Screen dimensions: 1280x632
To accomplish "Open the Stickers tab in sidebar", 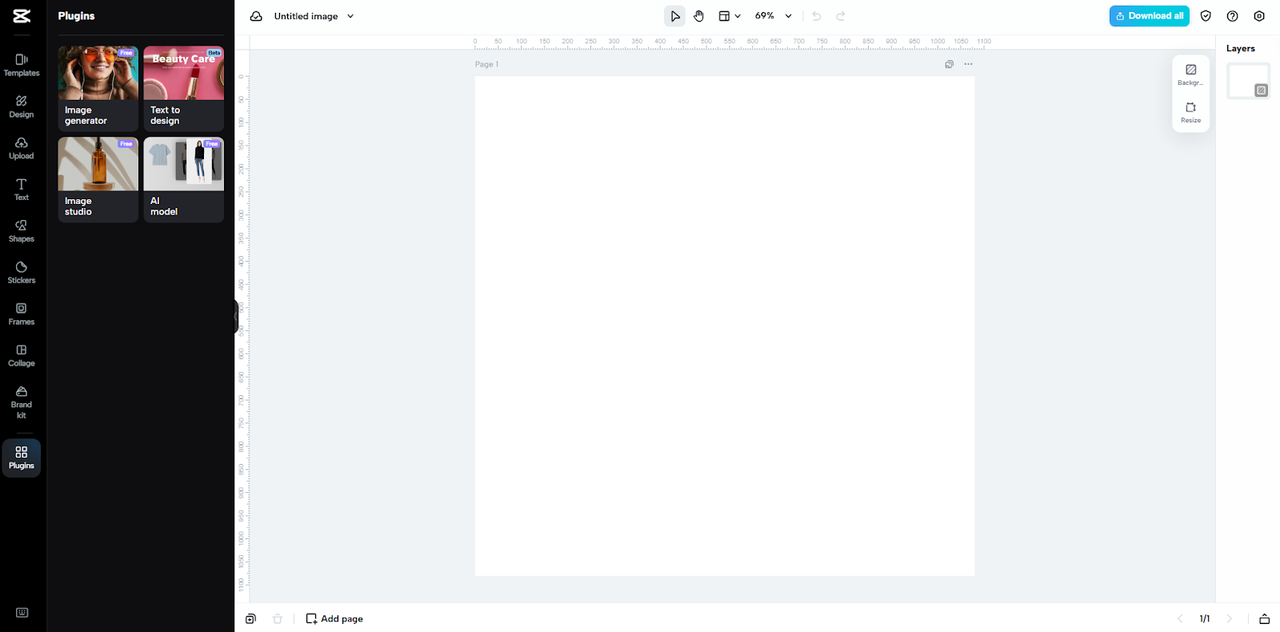I will click(x=21, y=272).
